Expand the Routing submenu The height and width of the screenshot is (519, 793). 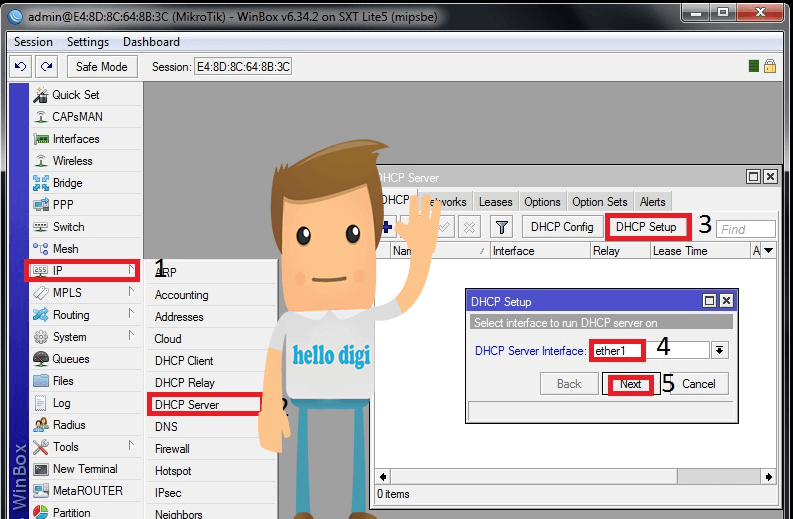[85, 315]
